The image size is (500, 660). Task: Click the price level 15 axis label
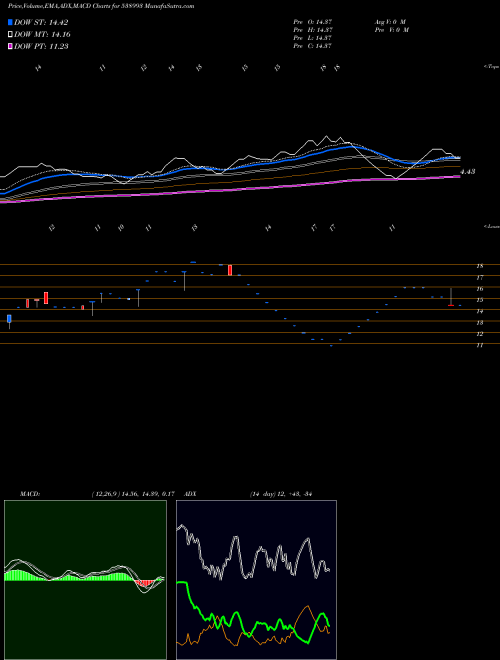[479, 300]
